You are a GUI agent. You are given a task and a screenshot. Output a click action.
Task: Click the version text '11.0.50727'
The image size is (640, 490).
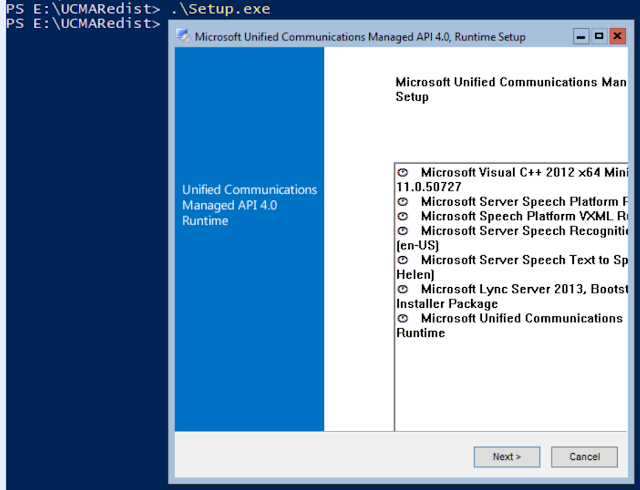(x=429, y=187)
